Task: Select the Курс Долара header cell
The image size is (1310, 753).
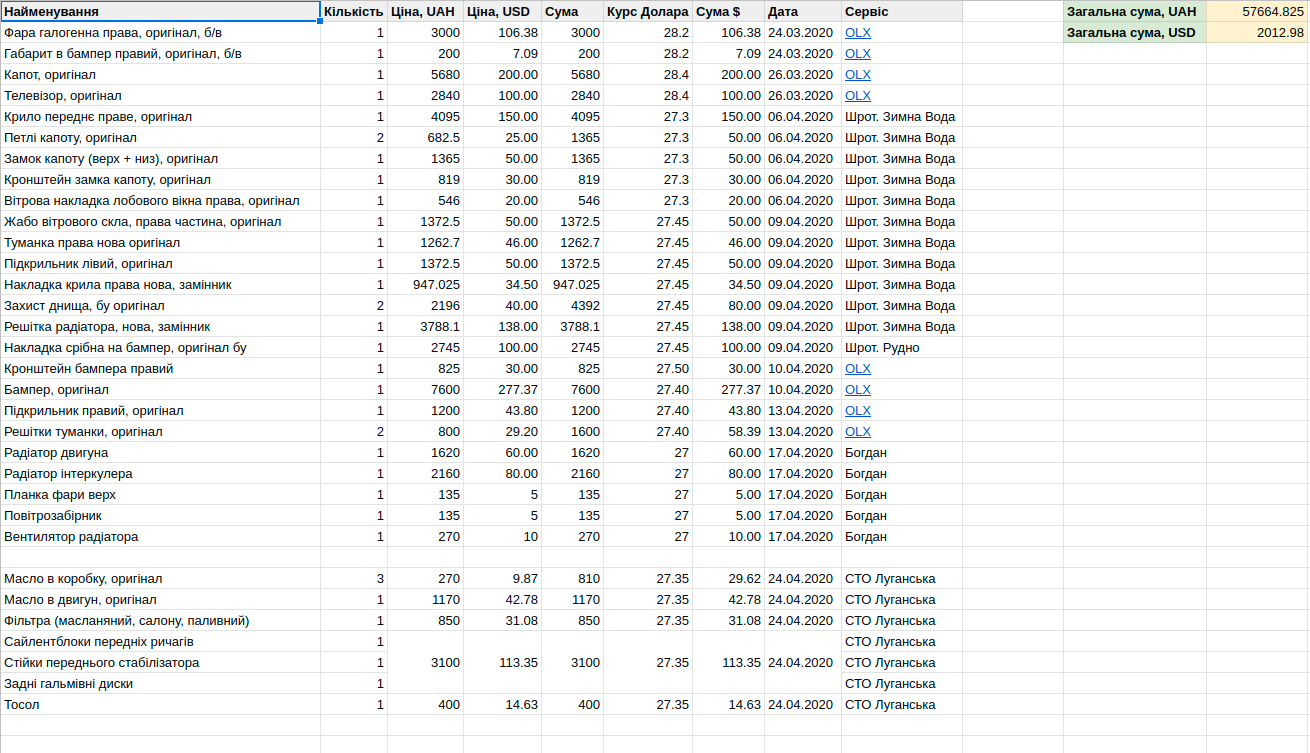Action: tap(648, 11)
